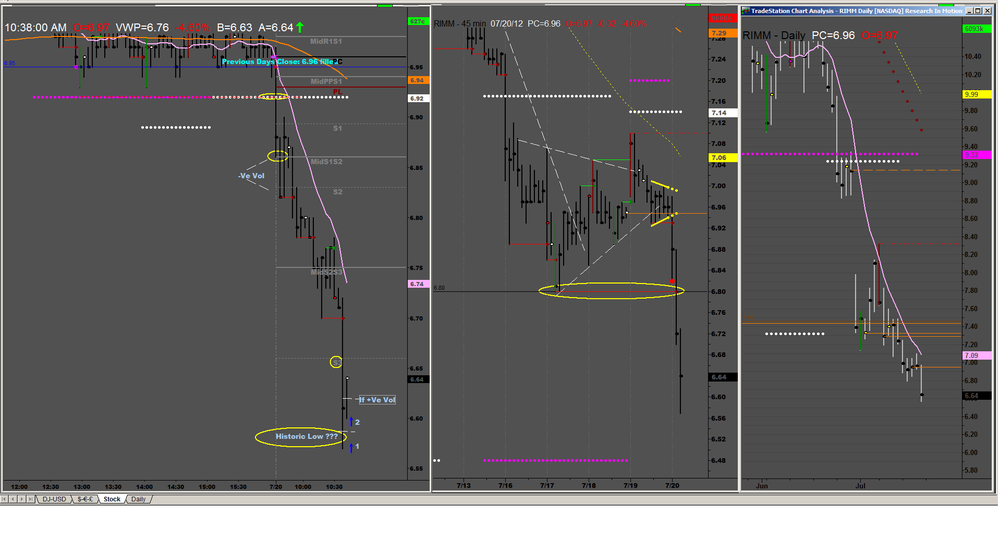Switch to the DJ-USD tab

54,499
